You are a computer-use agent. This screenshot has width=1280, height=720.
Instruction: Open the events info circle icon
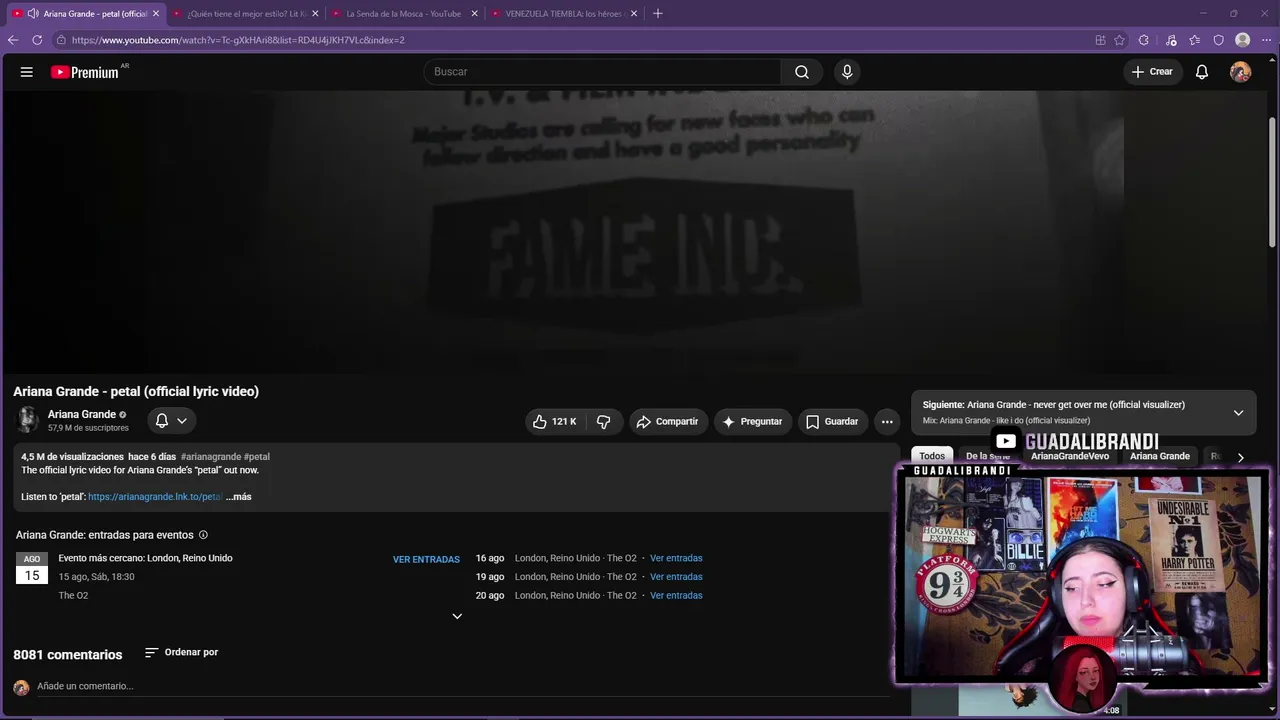click(203, 535)
